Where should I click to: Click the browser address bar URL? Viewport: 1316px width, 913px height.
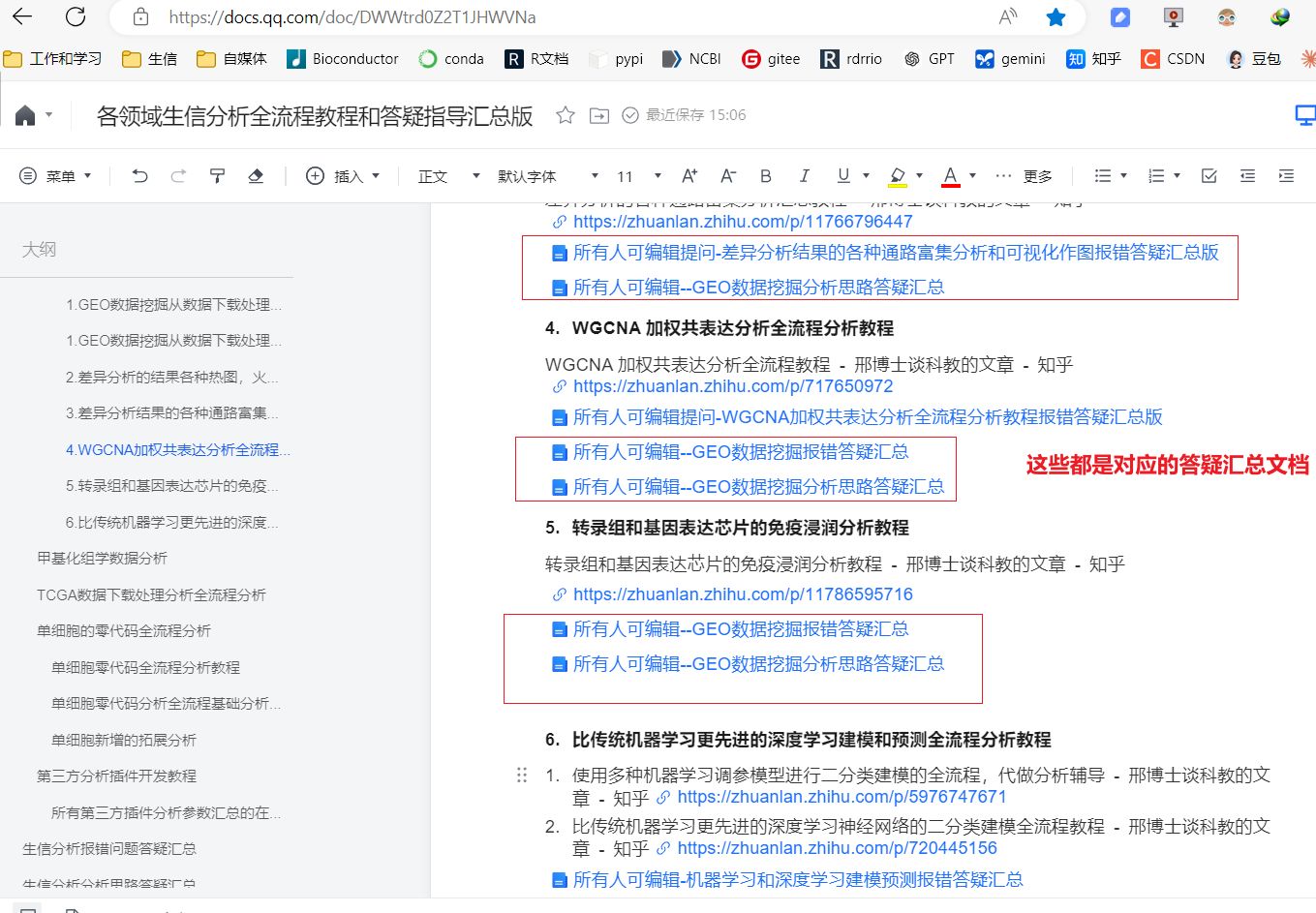pos(352,16)
